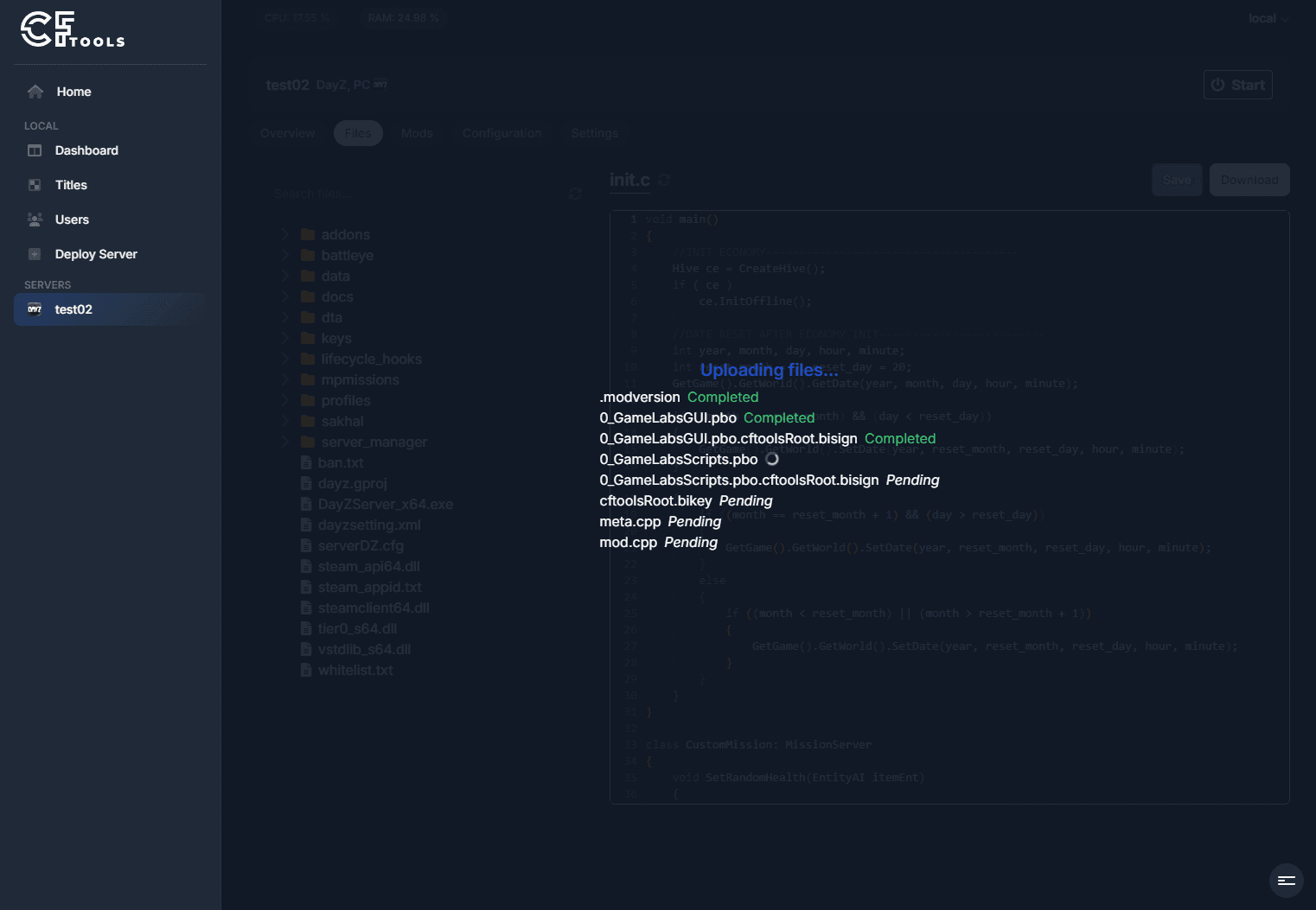Screen dimensions: 1316x910
Task: Switch to the Mods tab
Action: (417, 133)
